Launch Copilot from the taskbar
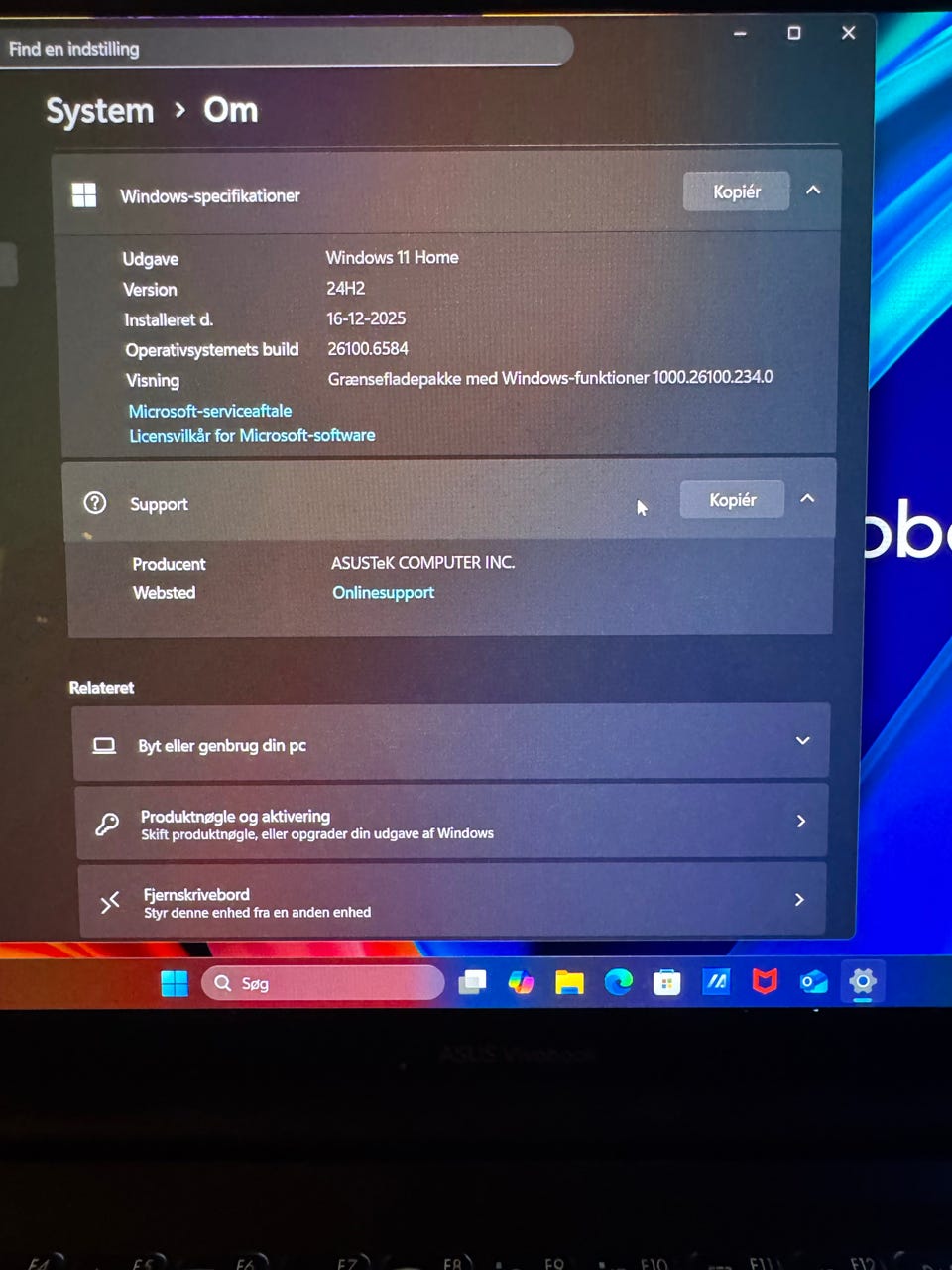 (x=521, y=982)
